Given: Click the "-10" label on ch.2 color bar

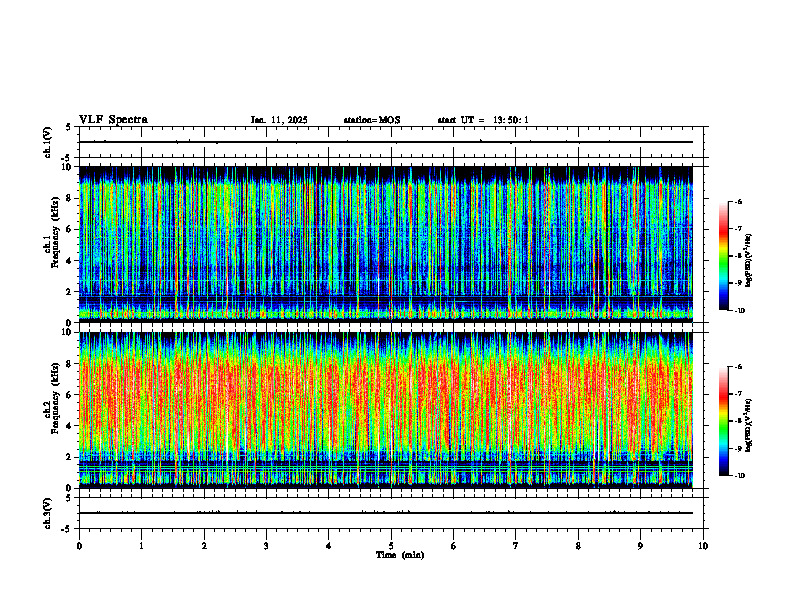Looking at the screenshot, I should point(739,476).
